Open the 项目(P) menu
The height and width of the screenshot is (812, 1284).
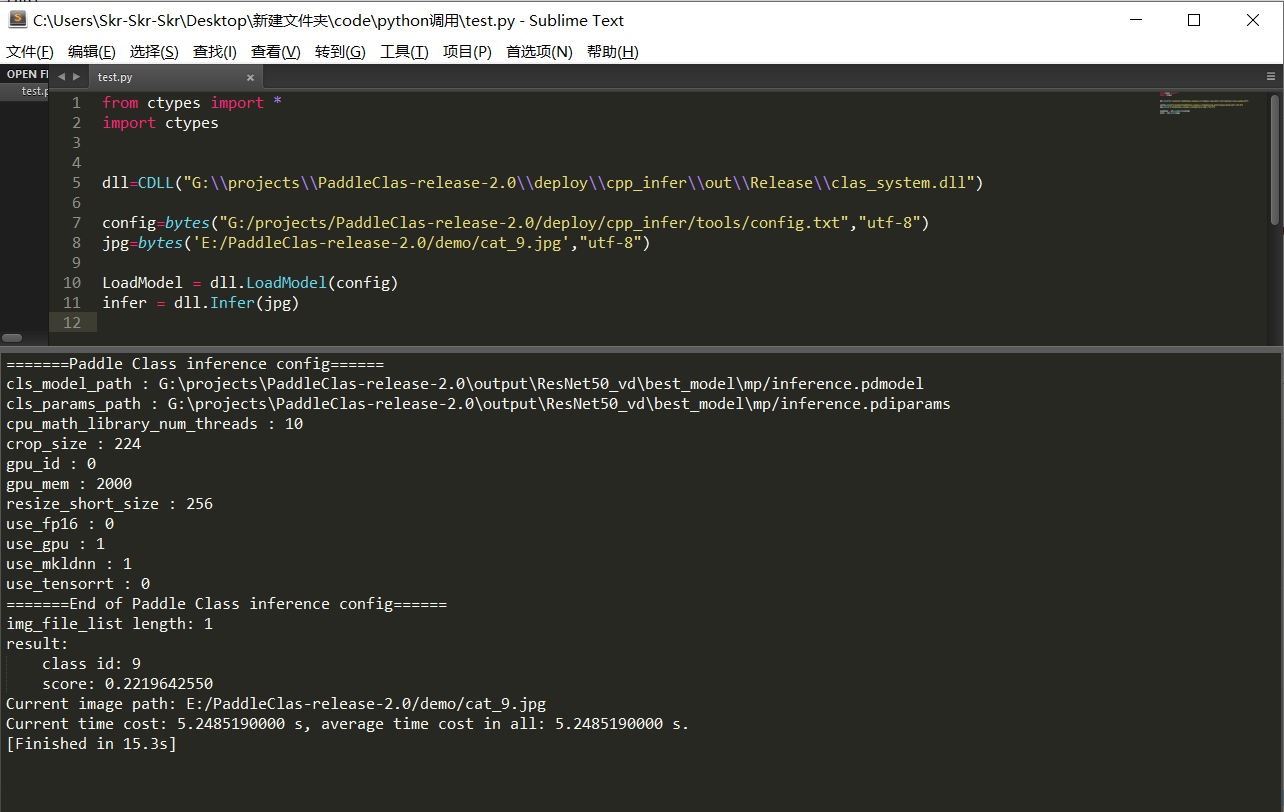(x=466, y=51)
